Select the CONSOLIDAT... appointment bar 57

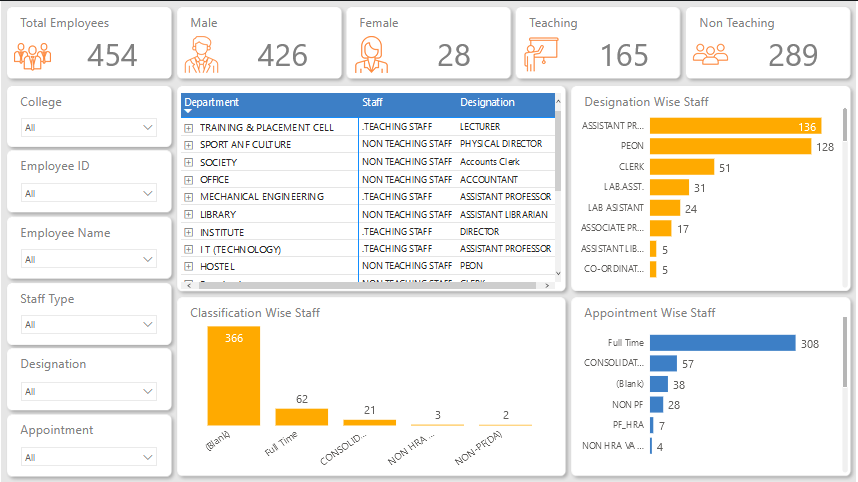pos(663,363)
